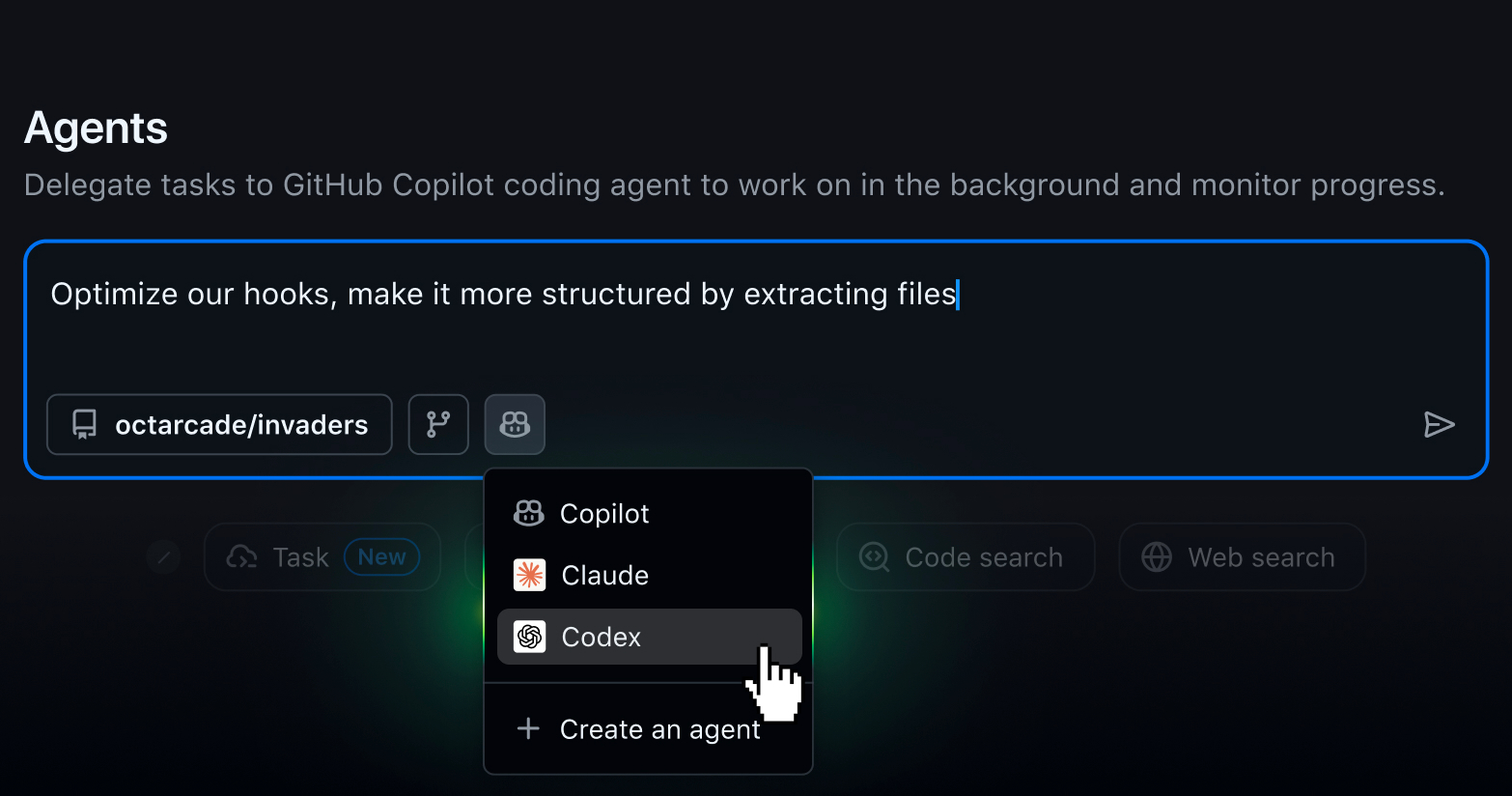Click the cloud icon on the Task pill
The width and height of the screenshot is (1512, 796).
coord(239,556)
